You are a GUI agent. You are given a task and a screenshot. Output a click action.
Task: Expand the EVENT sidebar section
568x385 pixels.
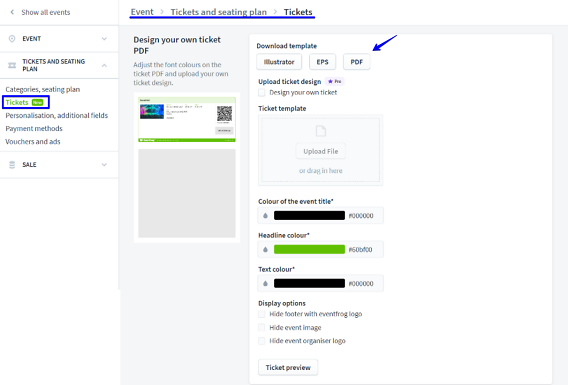pos(104,39)
